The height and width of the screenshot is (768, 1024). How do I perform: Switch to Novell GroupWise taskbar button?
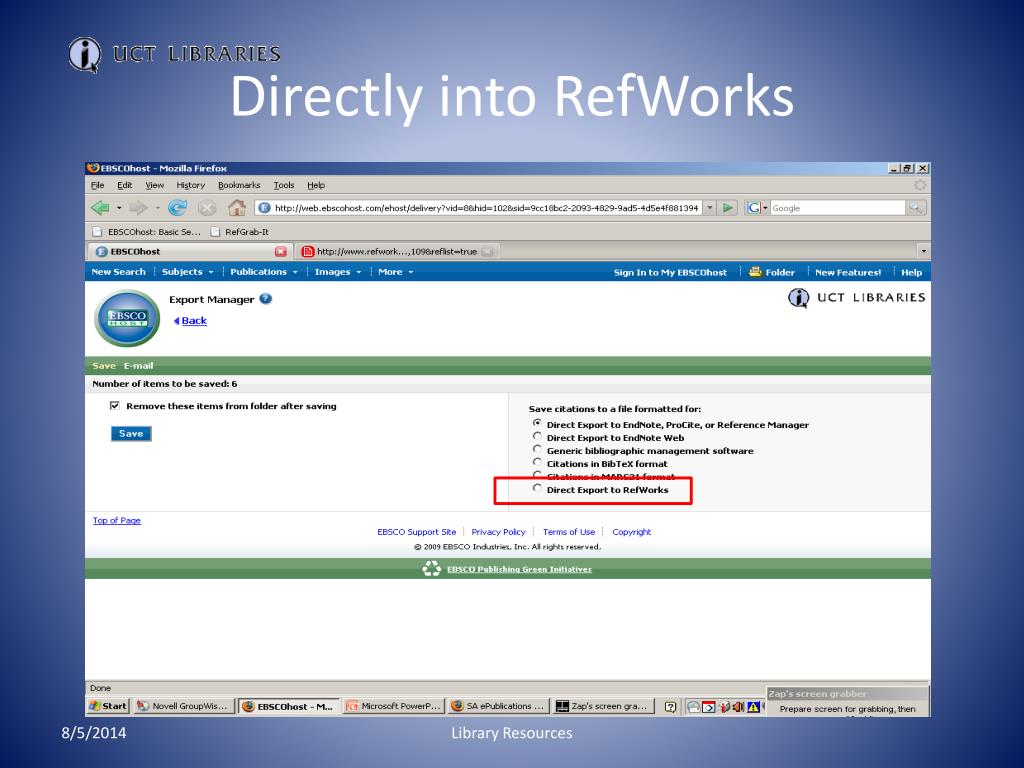click(183, 706)
